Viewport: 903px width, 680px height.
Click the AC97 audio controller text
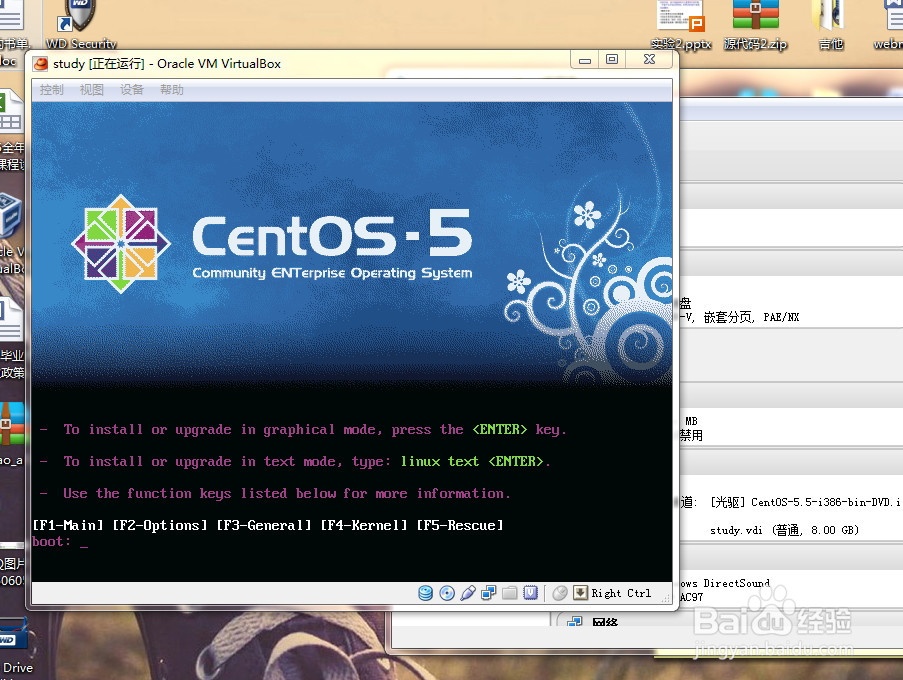pos(692,598)
